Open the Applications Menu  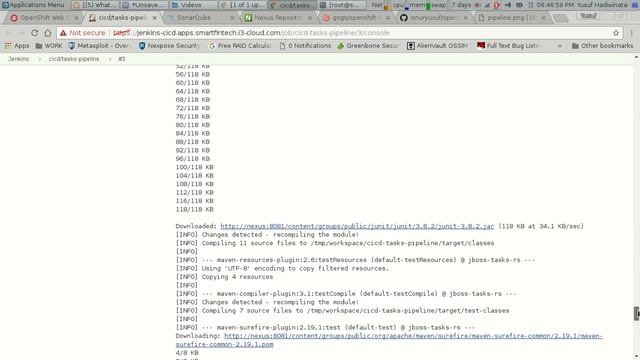coord(33,5)
